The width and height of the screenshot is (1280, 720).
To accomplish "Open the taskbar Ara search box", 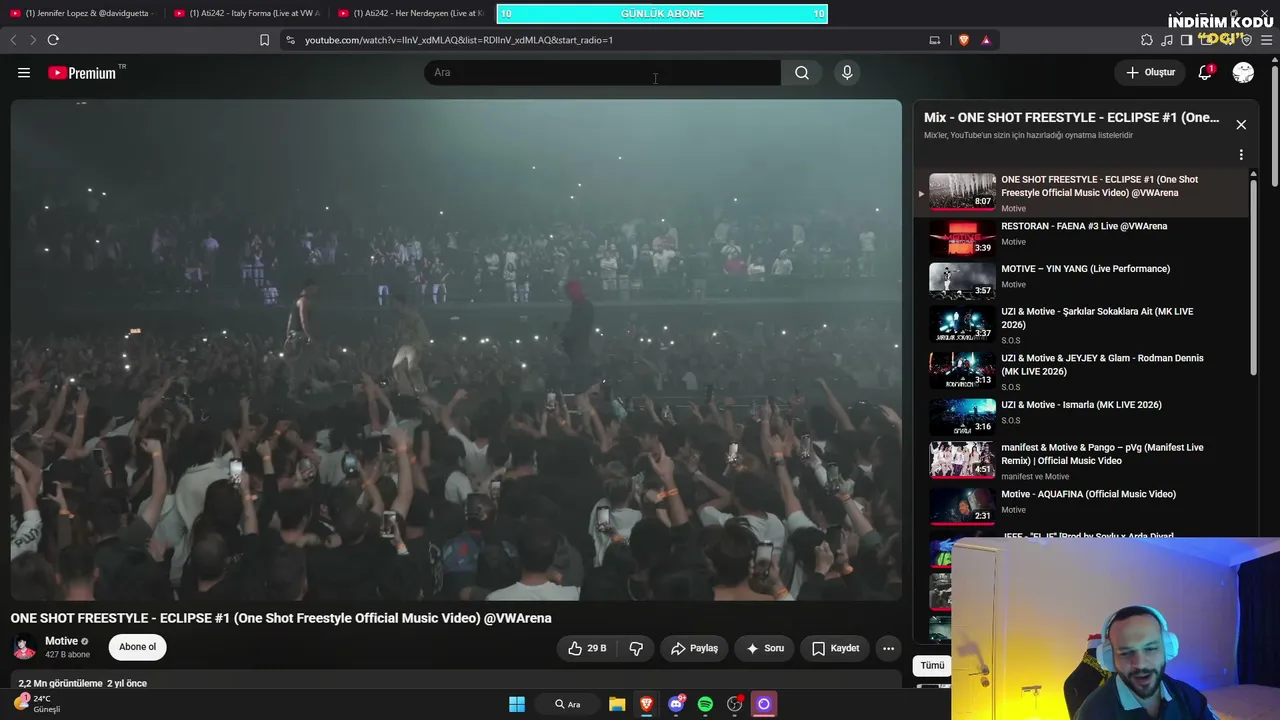I will (568, 704).
